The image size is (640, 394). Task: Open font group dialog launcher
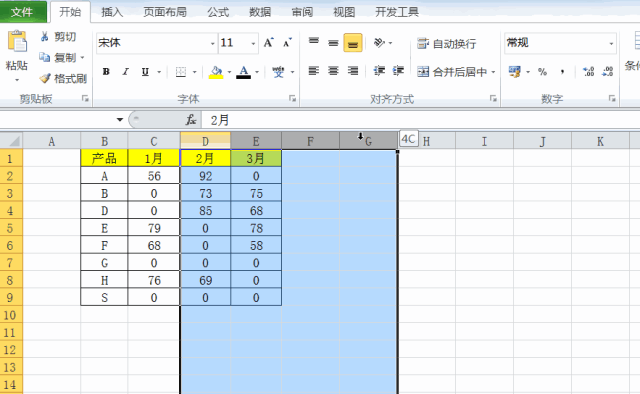click(x=292, y=98)
